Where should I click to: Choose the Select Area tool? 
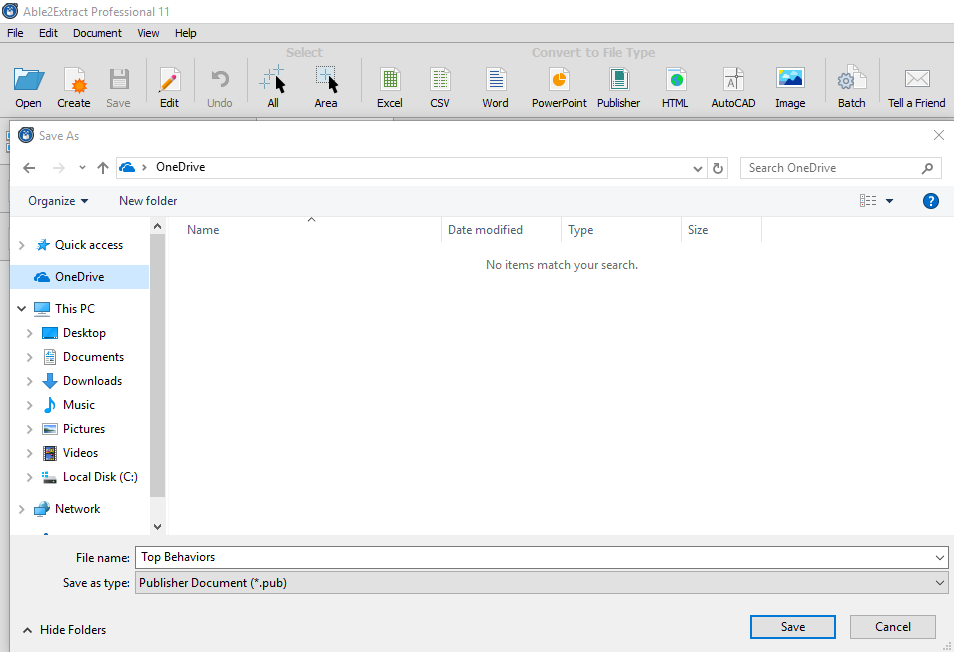pyautogui.click(x=326, y=79)
